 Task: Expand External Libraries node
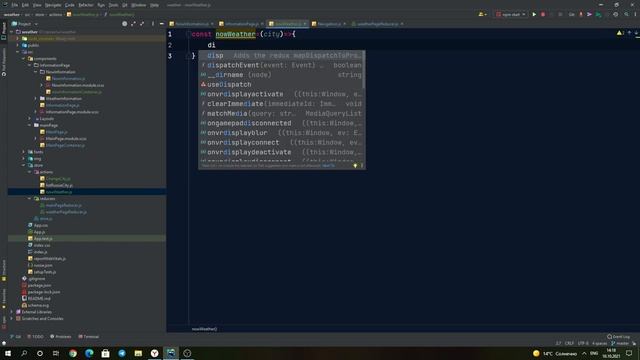12,312
